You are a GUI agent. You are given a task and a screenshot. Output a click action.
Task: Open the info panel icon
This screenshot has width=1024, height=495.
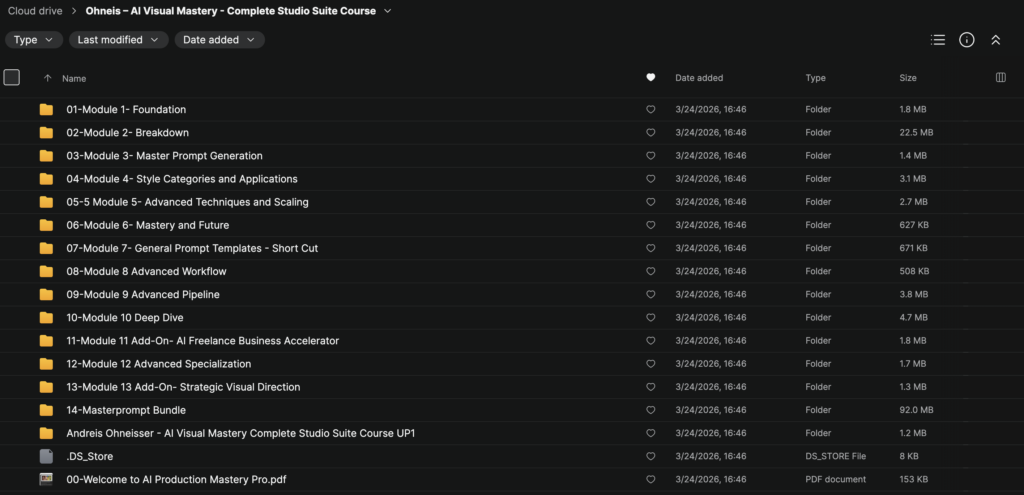(x=966, y=40)
